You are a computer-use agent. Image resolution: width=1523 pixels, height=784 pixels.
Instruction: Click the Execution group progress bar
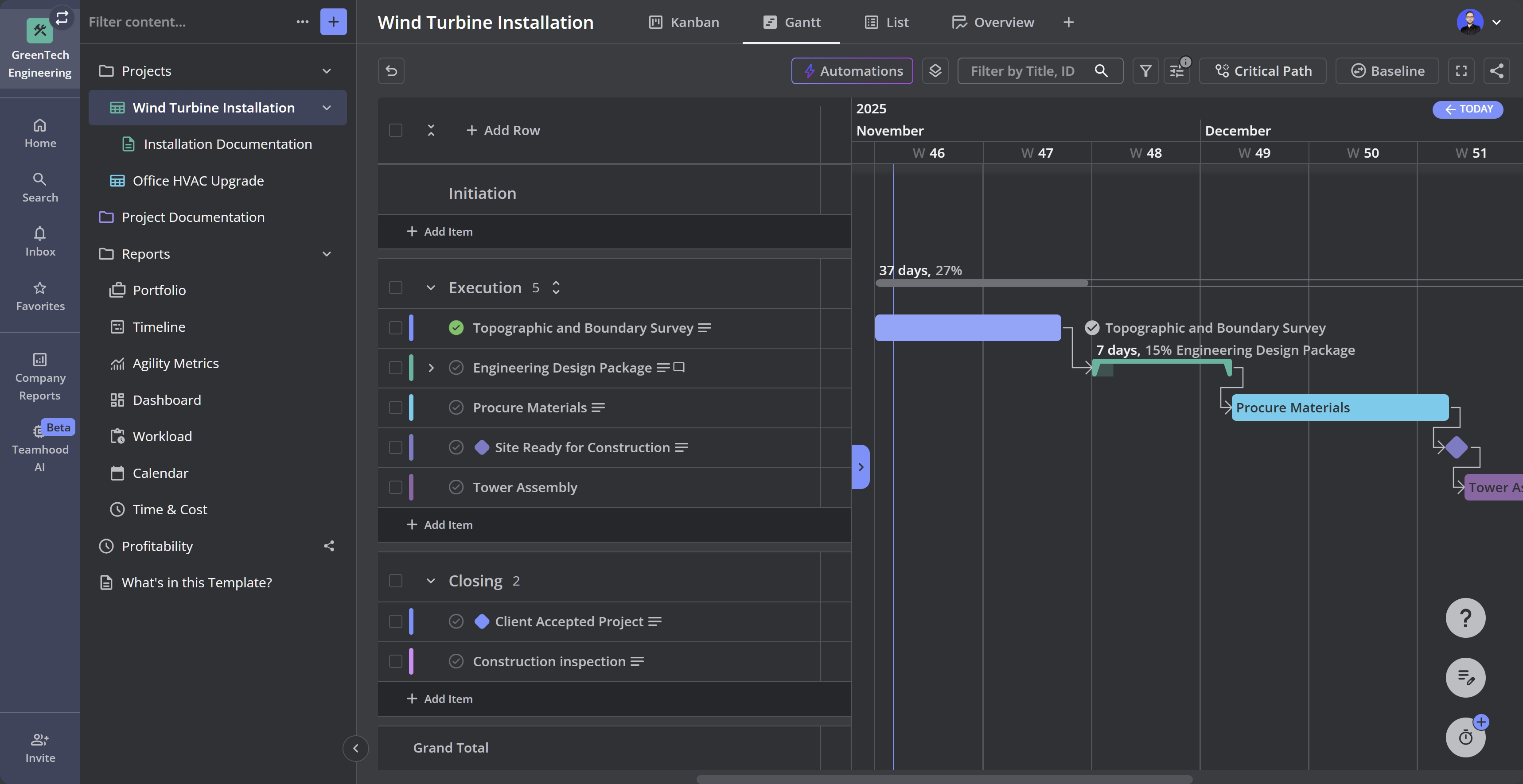click(982, 283)
